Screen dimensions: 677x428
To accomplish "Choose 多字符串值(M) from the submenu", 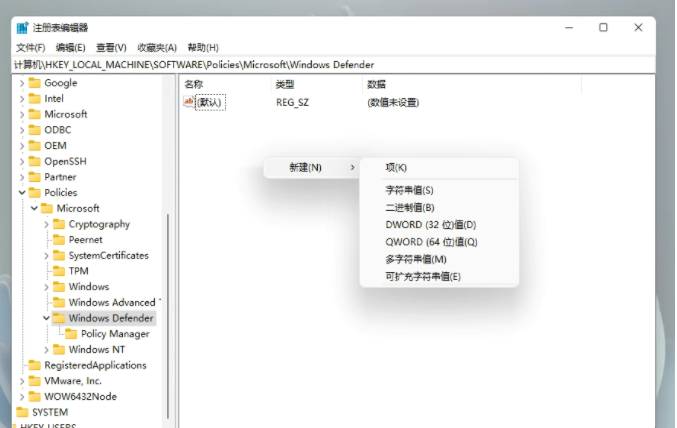I will (x=439, y=259).
